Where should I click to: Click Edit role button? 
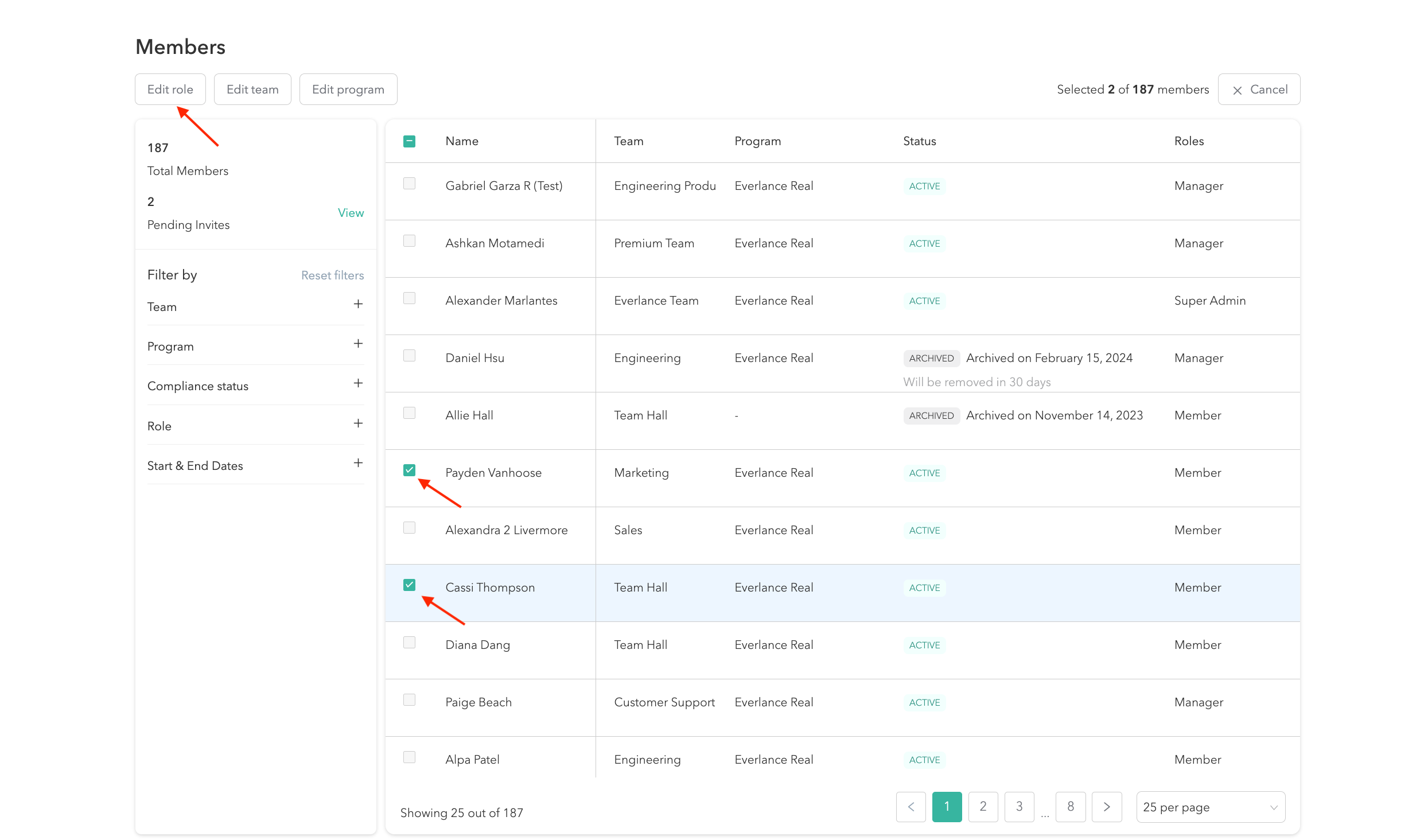tap(170, 90)
